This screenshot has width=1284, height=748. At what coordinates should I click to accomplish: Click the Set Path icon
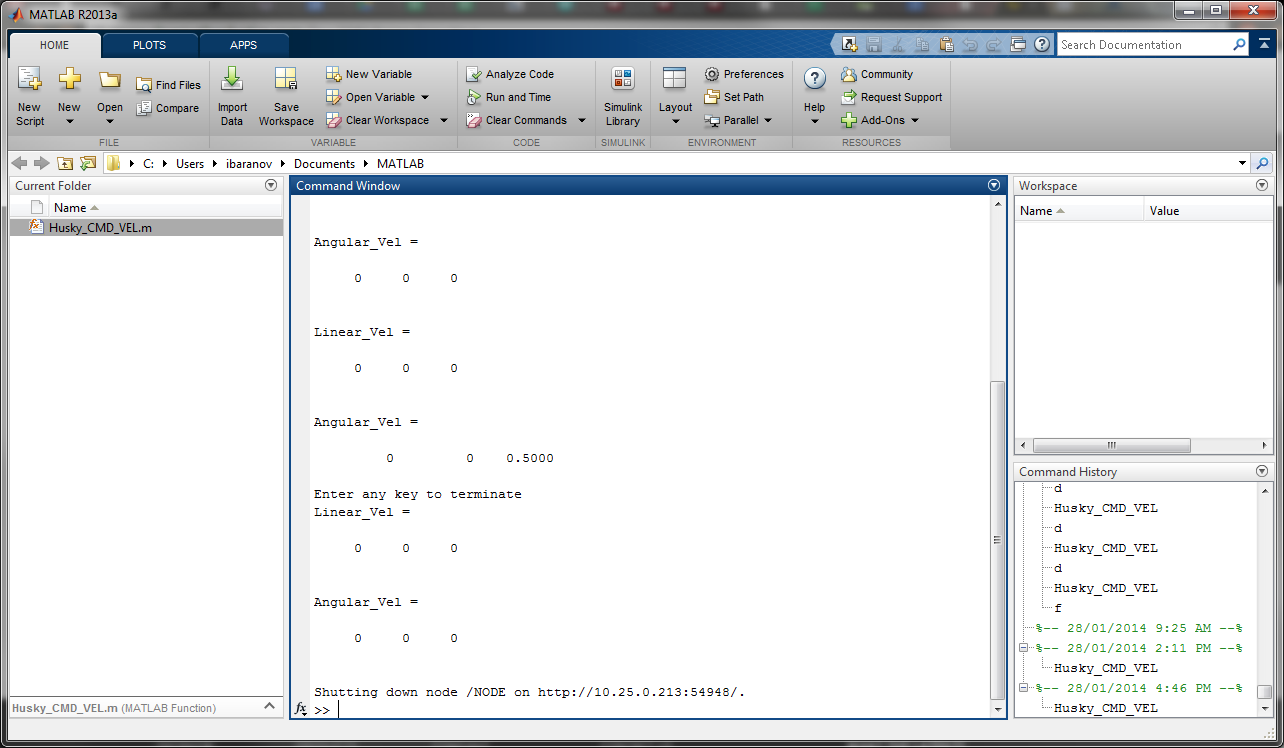[x=712, y=97]
